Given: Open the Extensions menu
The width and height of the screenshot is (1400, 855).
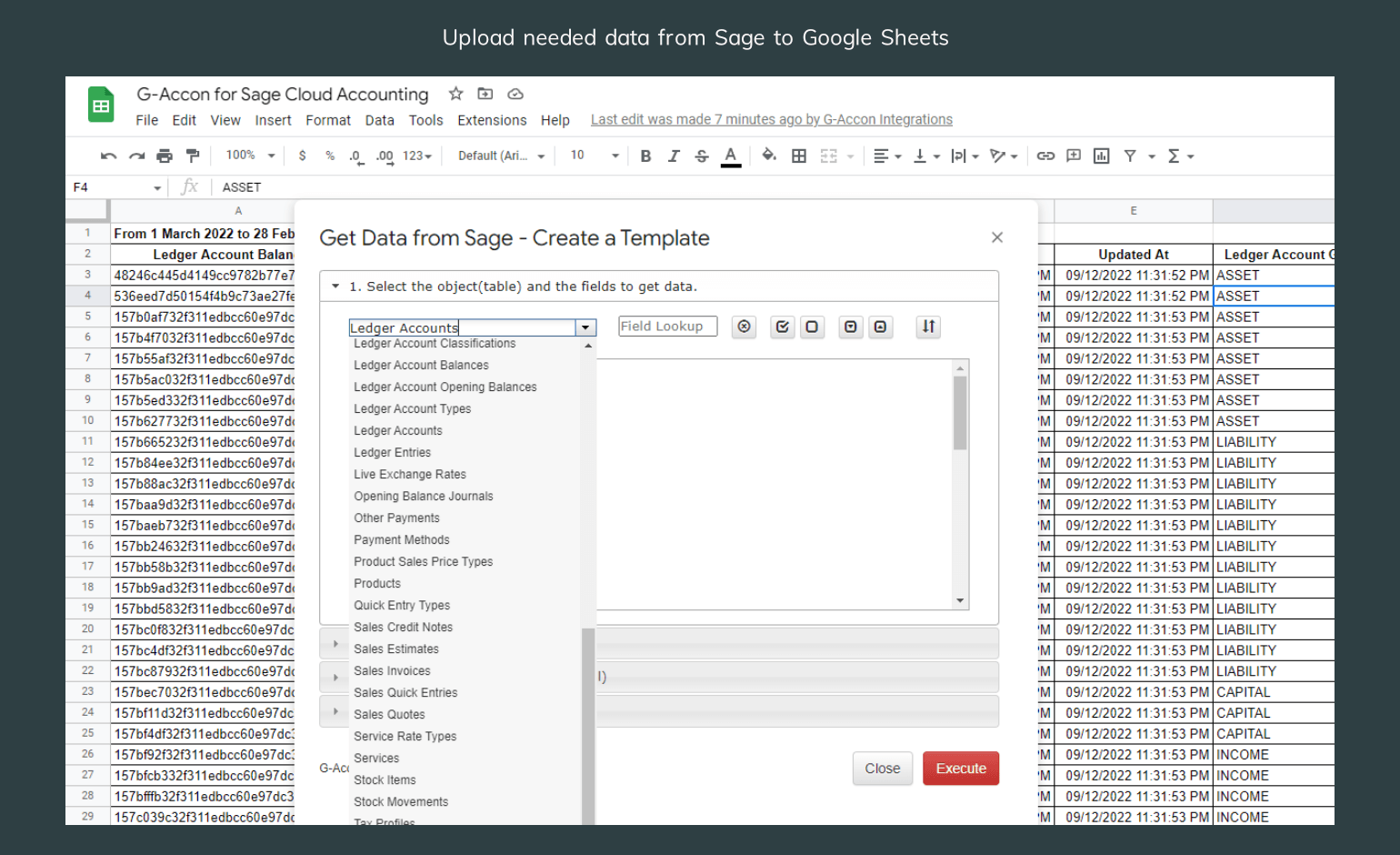Looking at the screenshot, I should coord(492,120).
